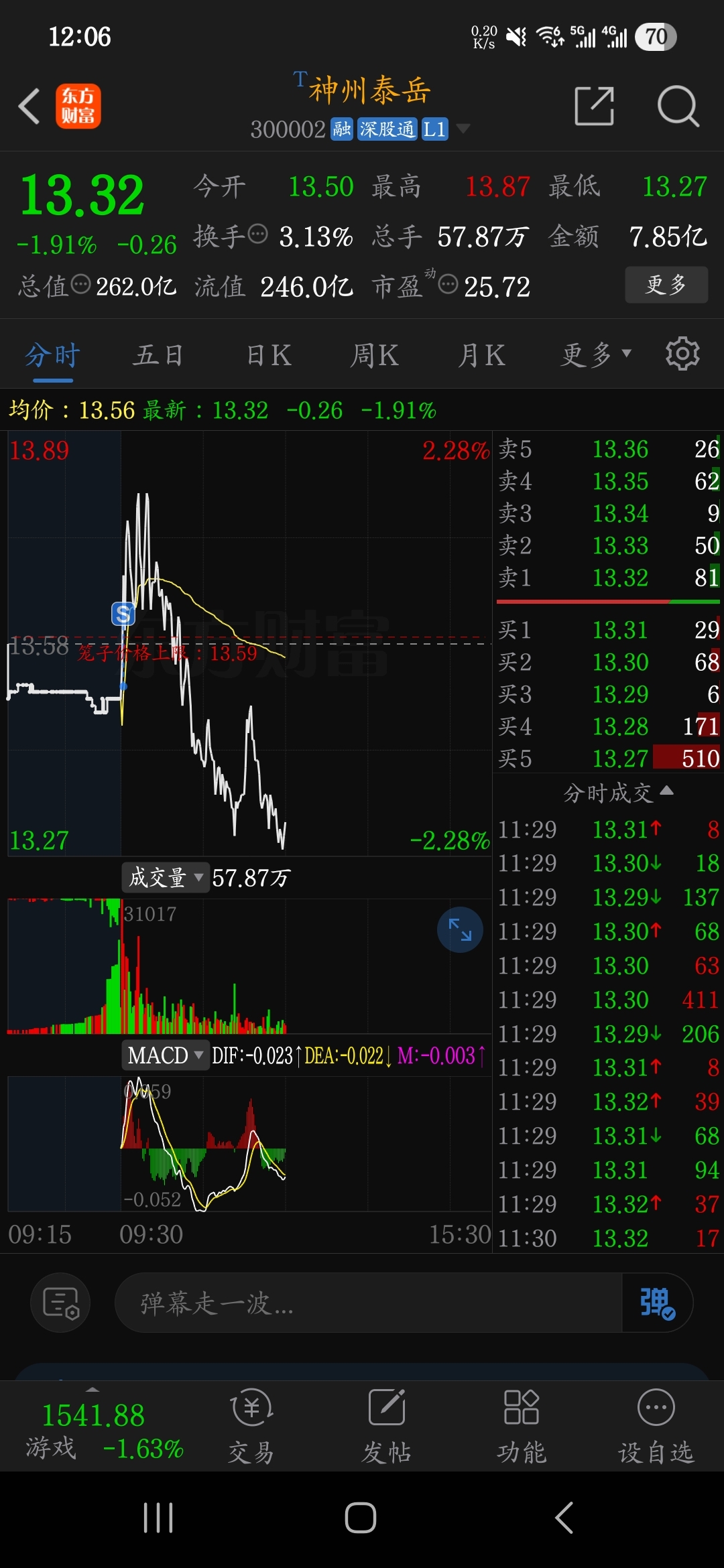
Task: Tap the Wi-Fi status bar icon
Action: 550,36
